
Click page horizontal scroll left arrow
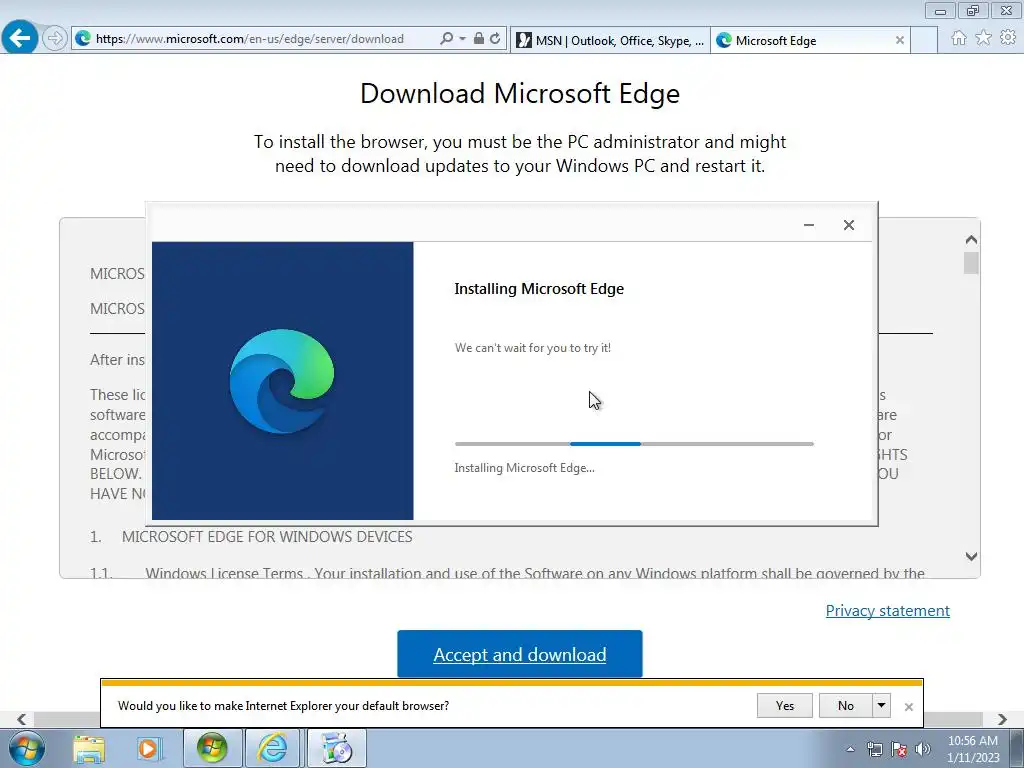click(x=22, y=719)
